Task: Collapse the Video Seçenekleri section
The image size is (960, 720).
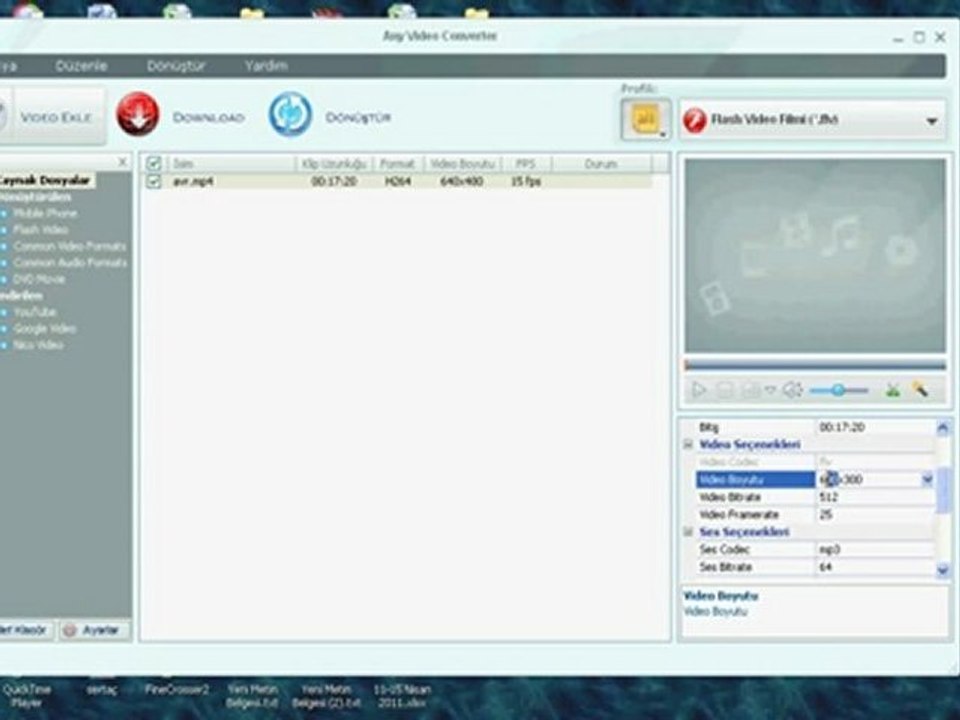Action: pos(688,444)
